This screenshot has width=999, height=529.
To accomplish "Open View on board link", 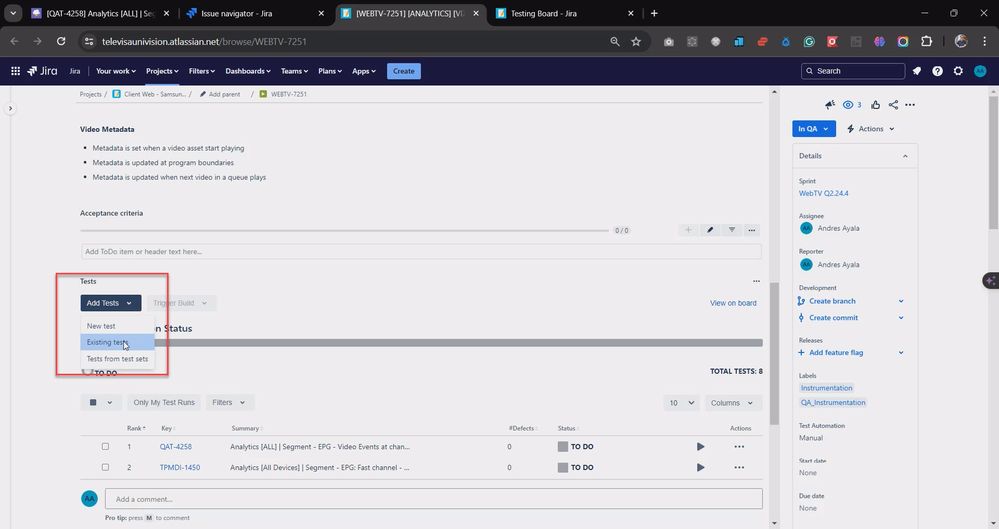I will pos(733,303).
